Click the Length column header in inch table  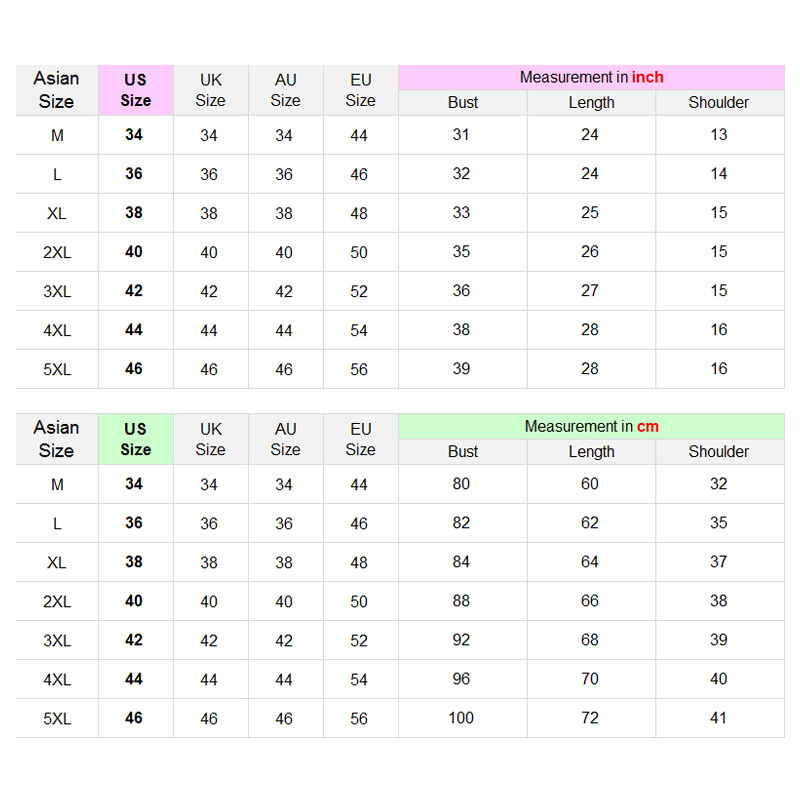[591, 103]
